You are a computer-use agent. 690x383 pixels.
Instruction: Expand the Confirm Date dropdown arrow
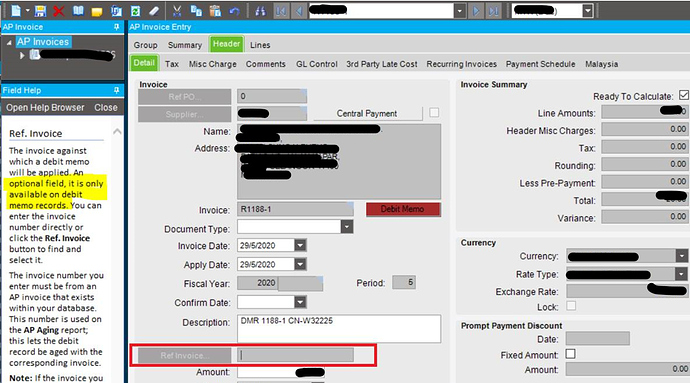click(300, 302)
